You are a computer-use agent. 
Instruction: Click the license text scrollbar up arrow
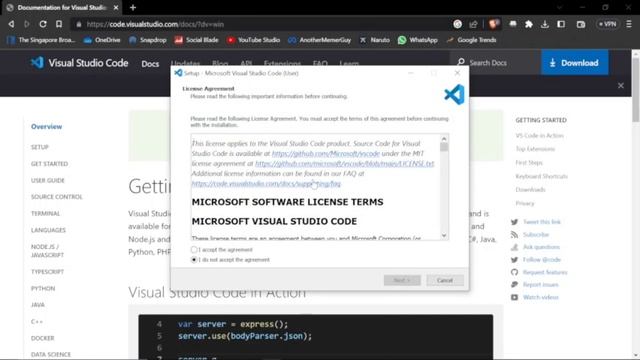[444, 139]
